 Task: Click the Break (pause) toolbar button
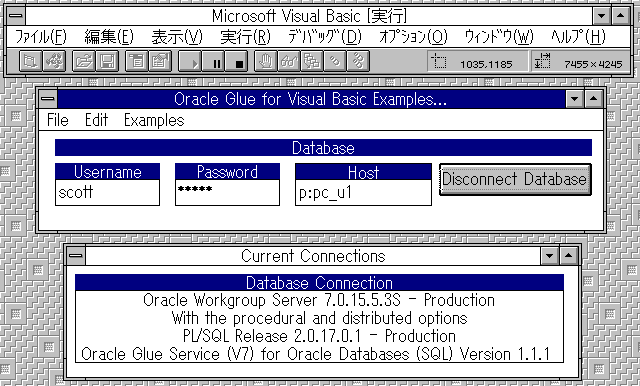coord(213,61)
